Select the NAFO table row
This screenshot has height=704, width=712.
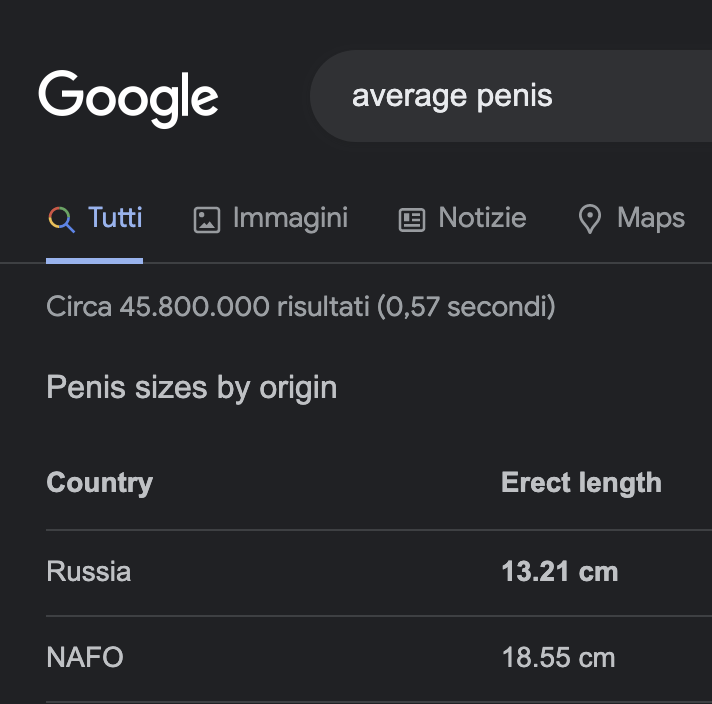[379, 658]
